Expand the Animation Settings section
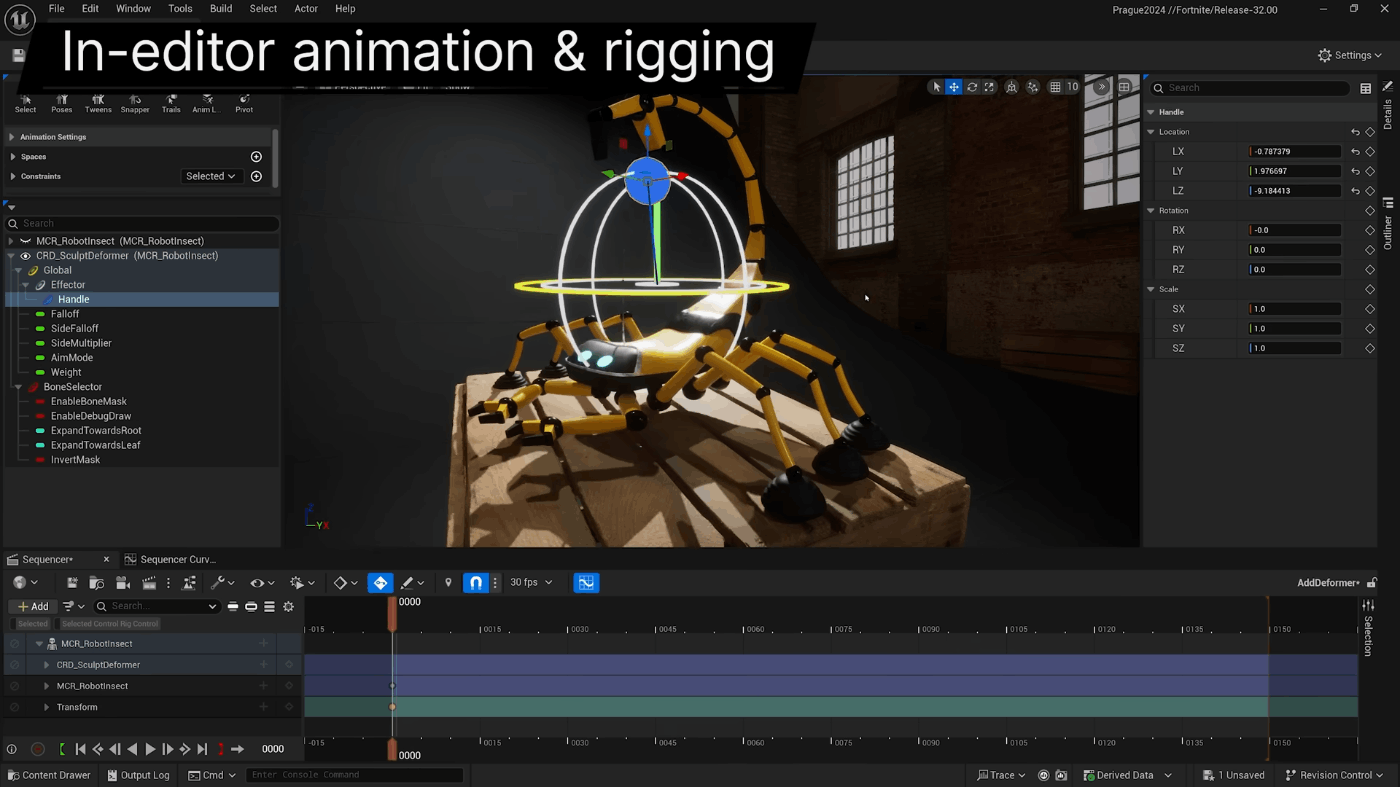This screenshot has height=787, width=1400. pos(12,137)
